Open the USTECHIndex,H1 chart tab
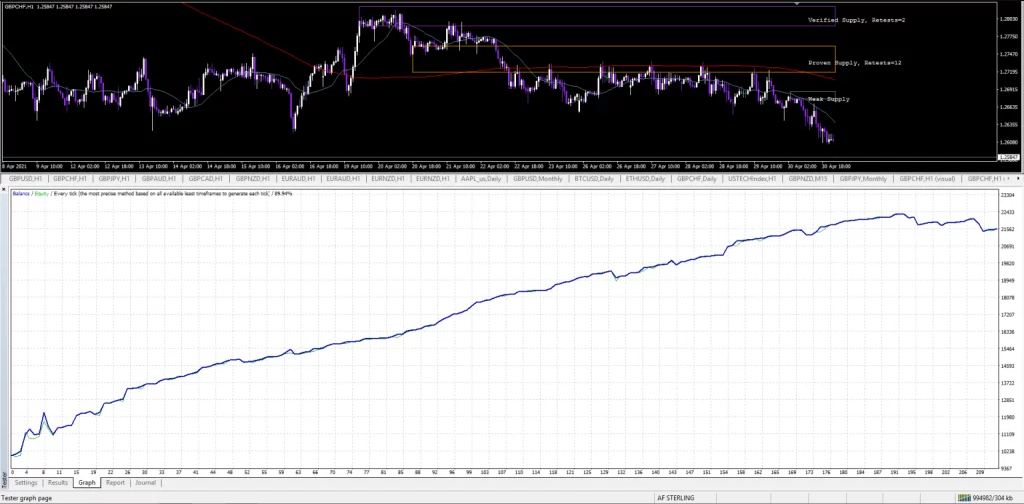Screen dimensions: 1024x504 click(751, 178)
